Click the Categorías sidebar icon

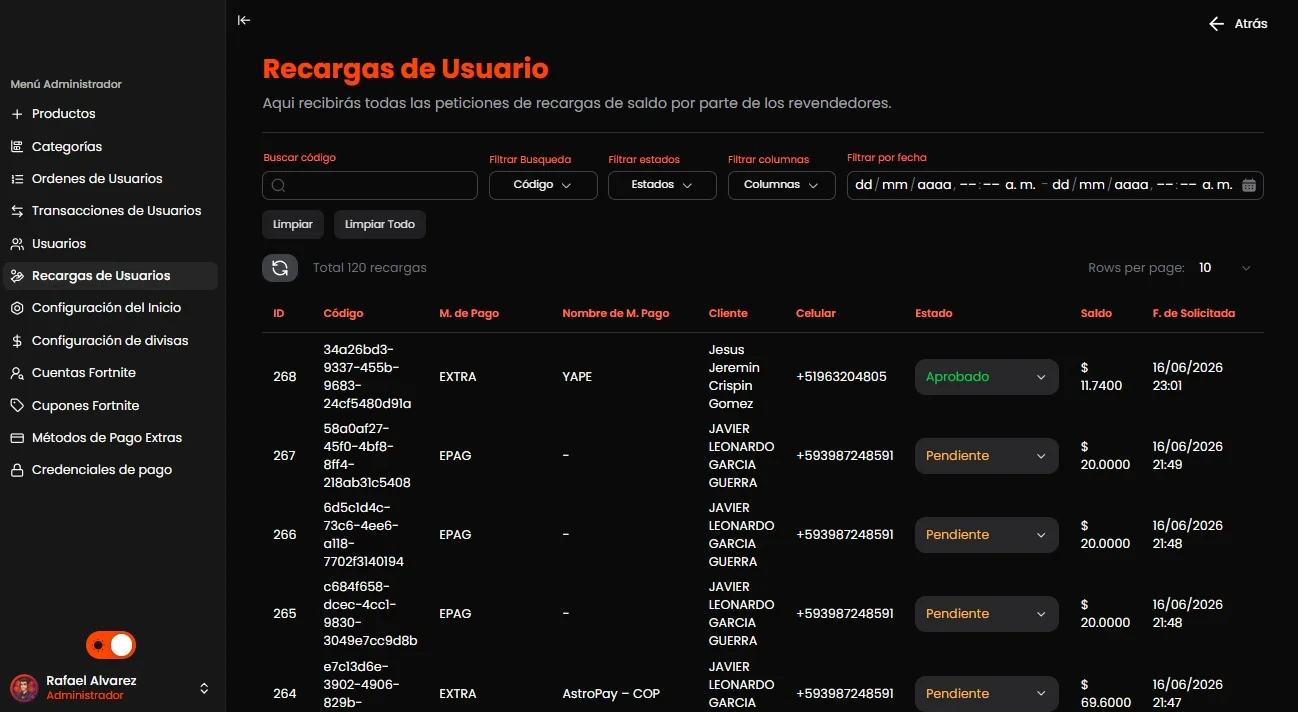17,146
